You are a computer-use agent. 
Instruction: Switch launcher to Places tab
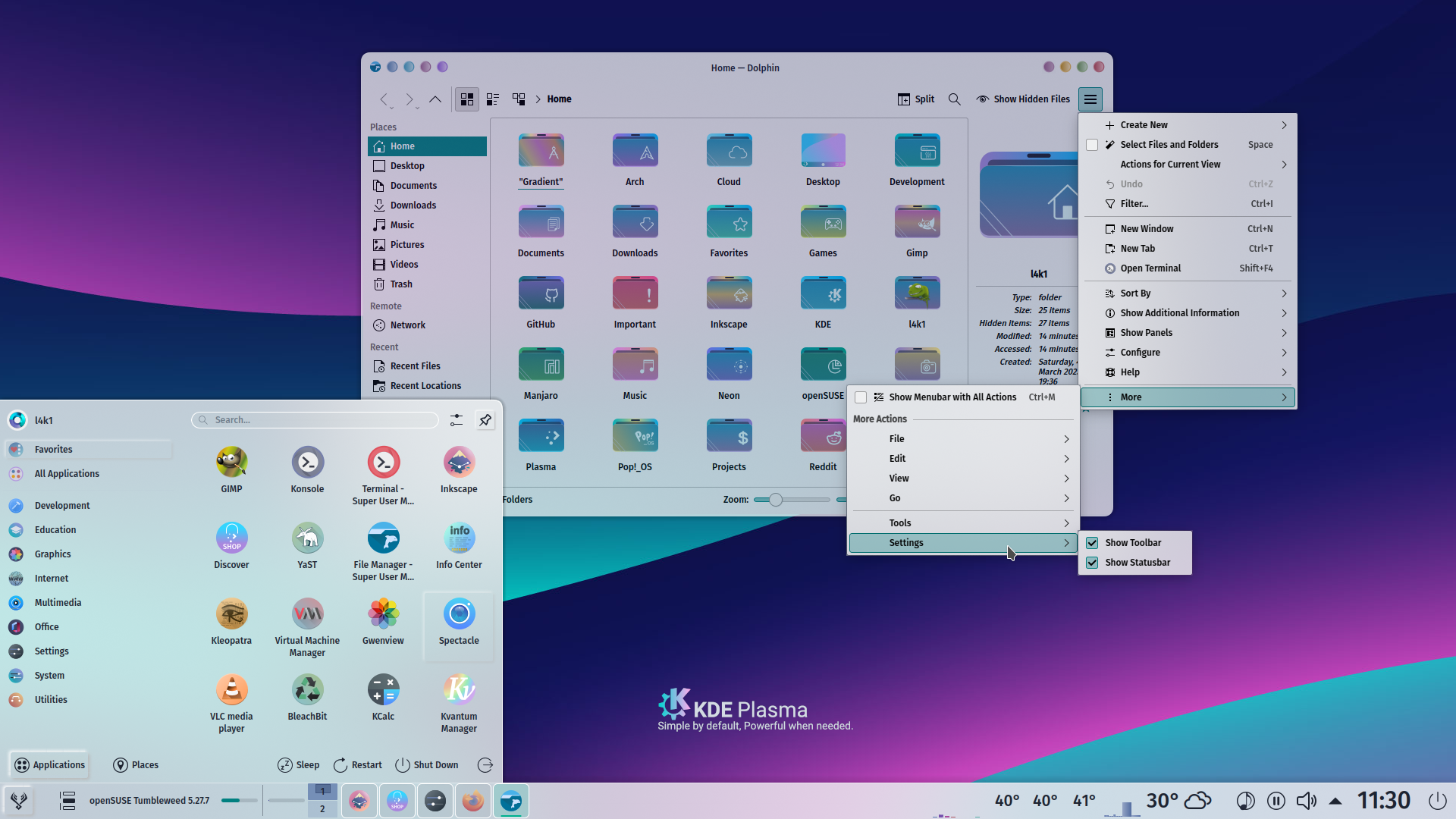point(136,765)
